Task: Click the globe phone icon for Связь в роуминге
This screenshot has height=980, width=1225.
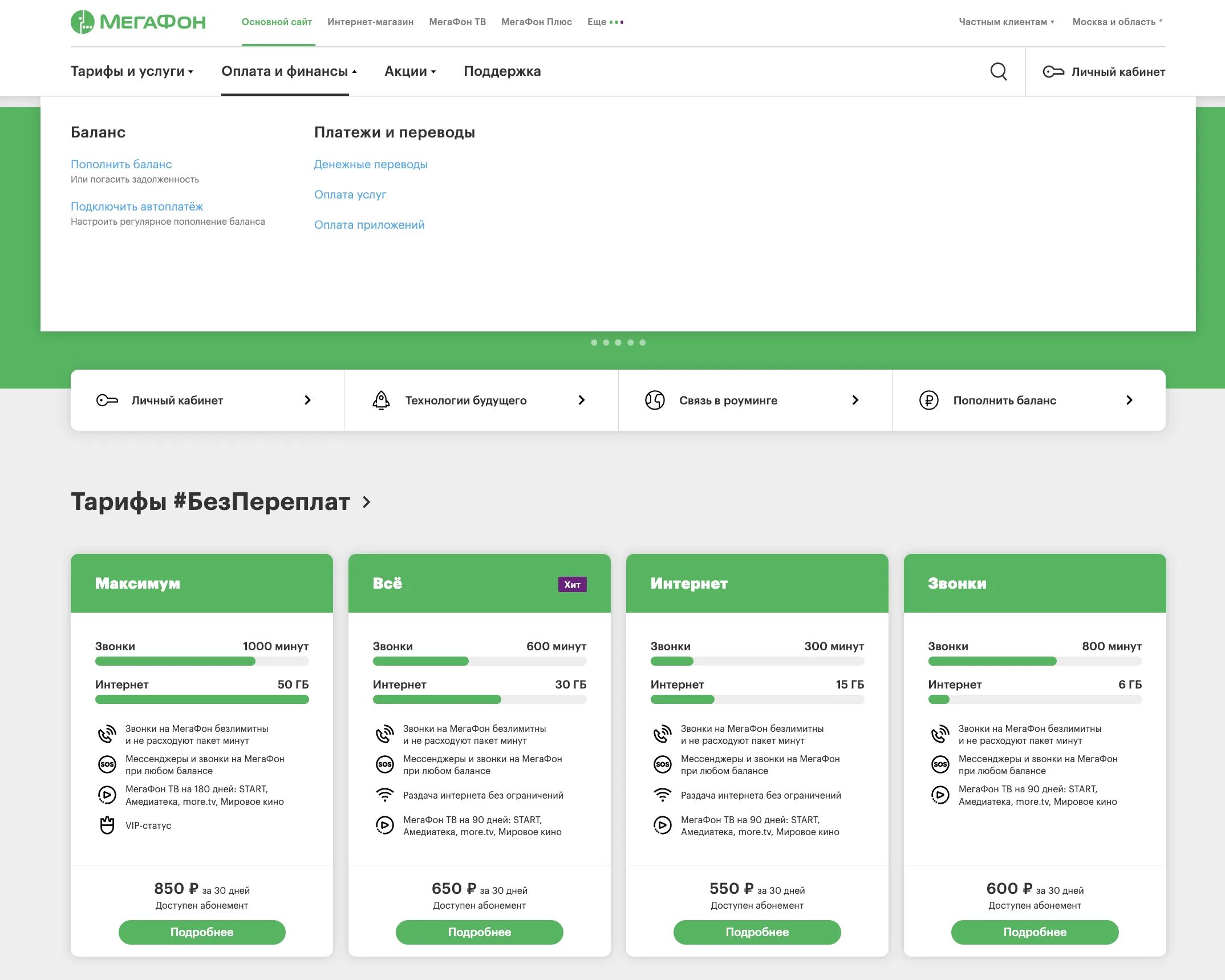Action: (x=655, y=400)
